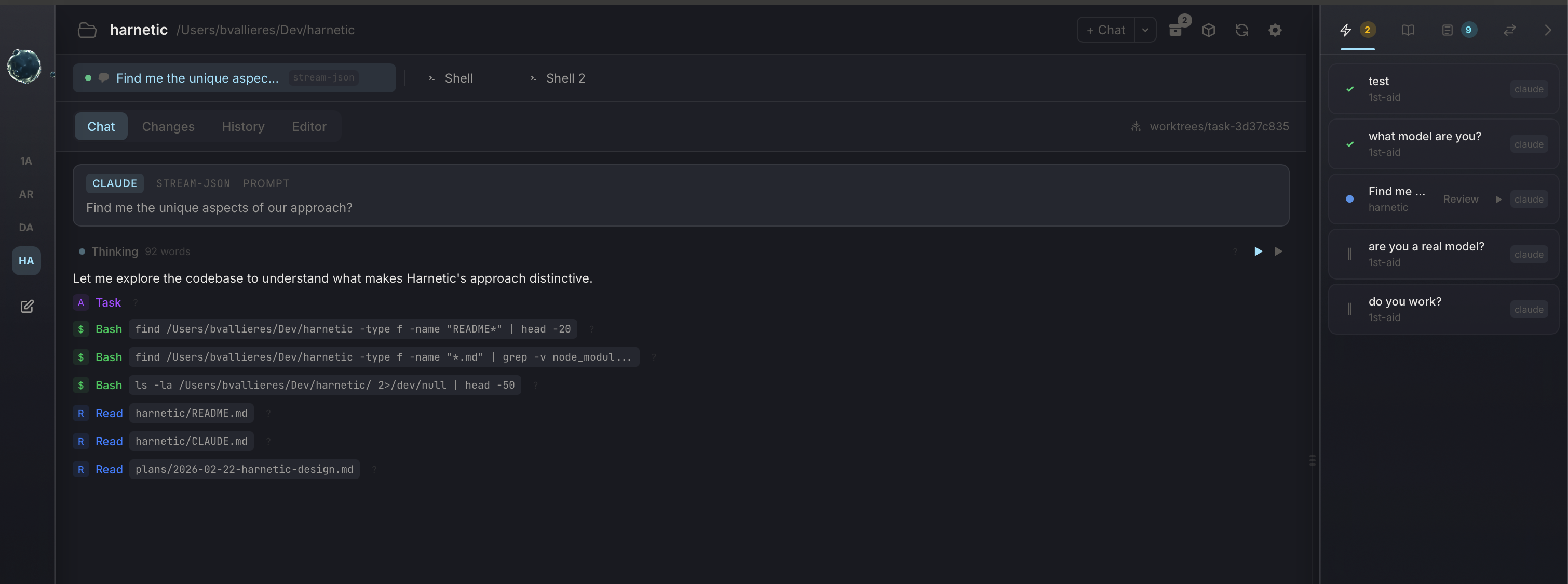Select the HA workspace in the left sidebar

pyautogui.click(x=26, y=261)
